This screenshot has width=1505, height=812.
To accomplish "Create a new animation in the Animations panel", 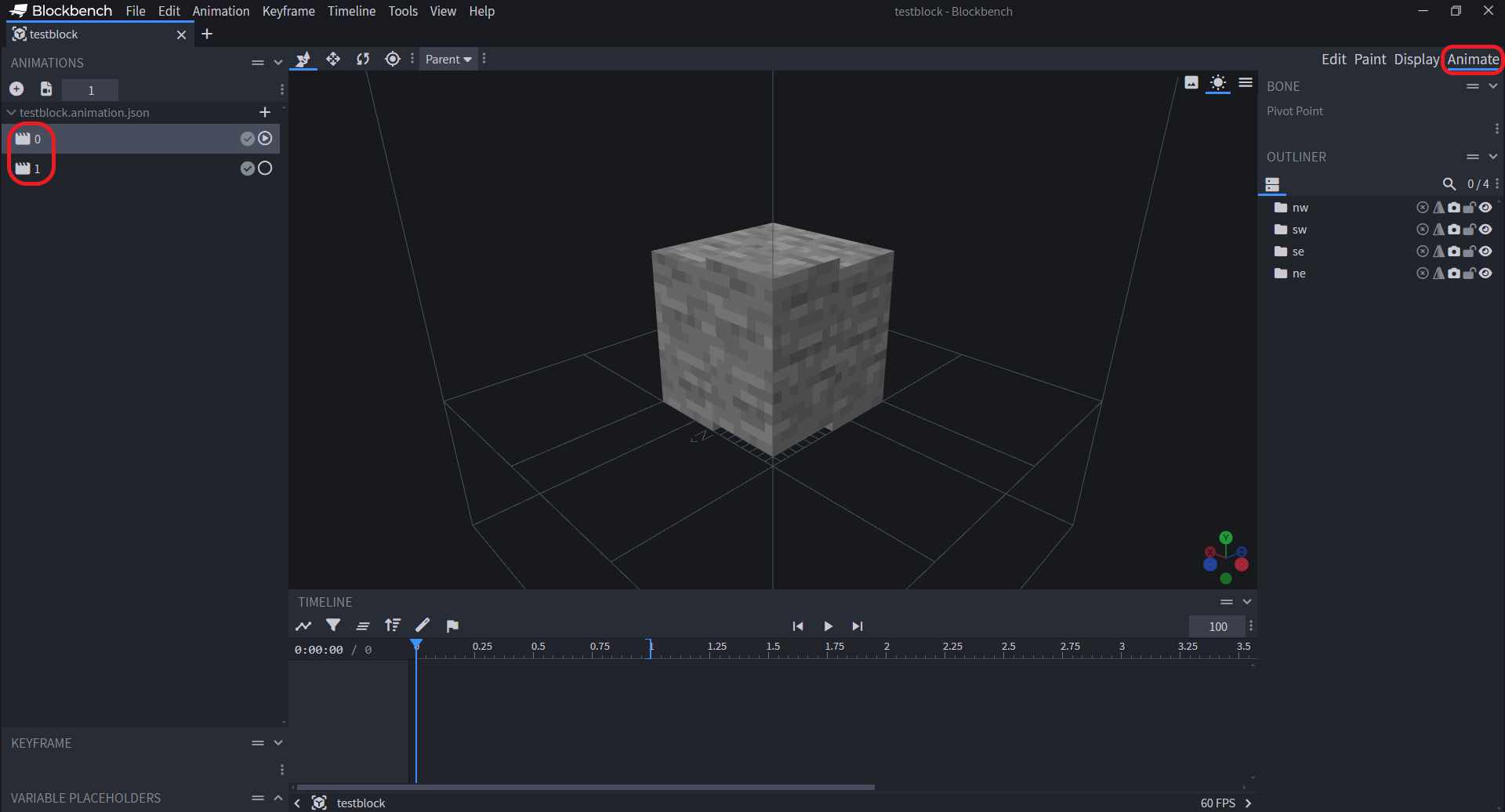I will click(16, 88).
